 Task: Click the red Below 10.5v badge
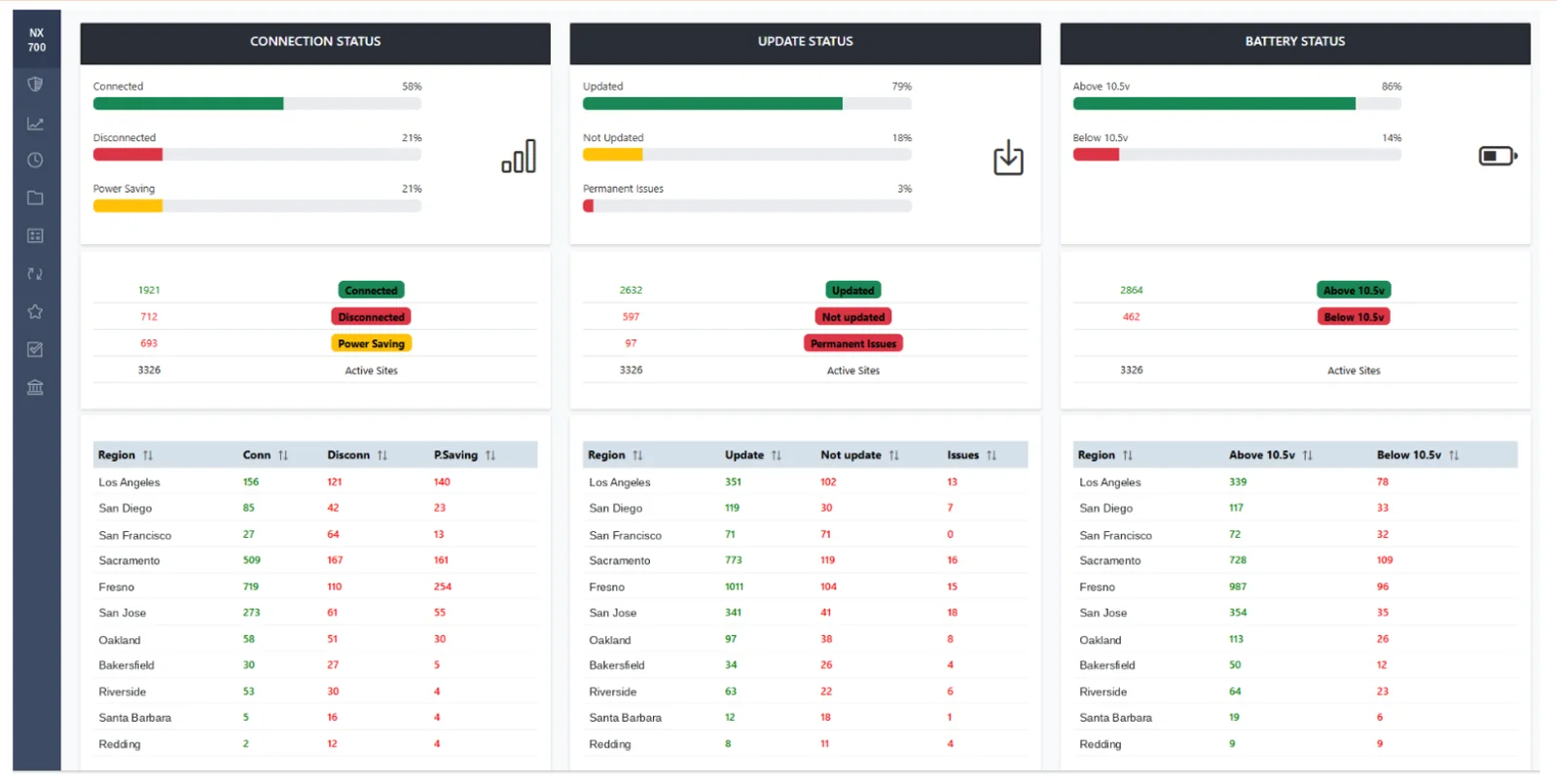[x=1354, y=317]
